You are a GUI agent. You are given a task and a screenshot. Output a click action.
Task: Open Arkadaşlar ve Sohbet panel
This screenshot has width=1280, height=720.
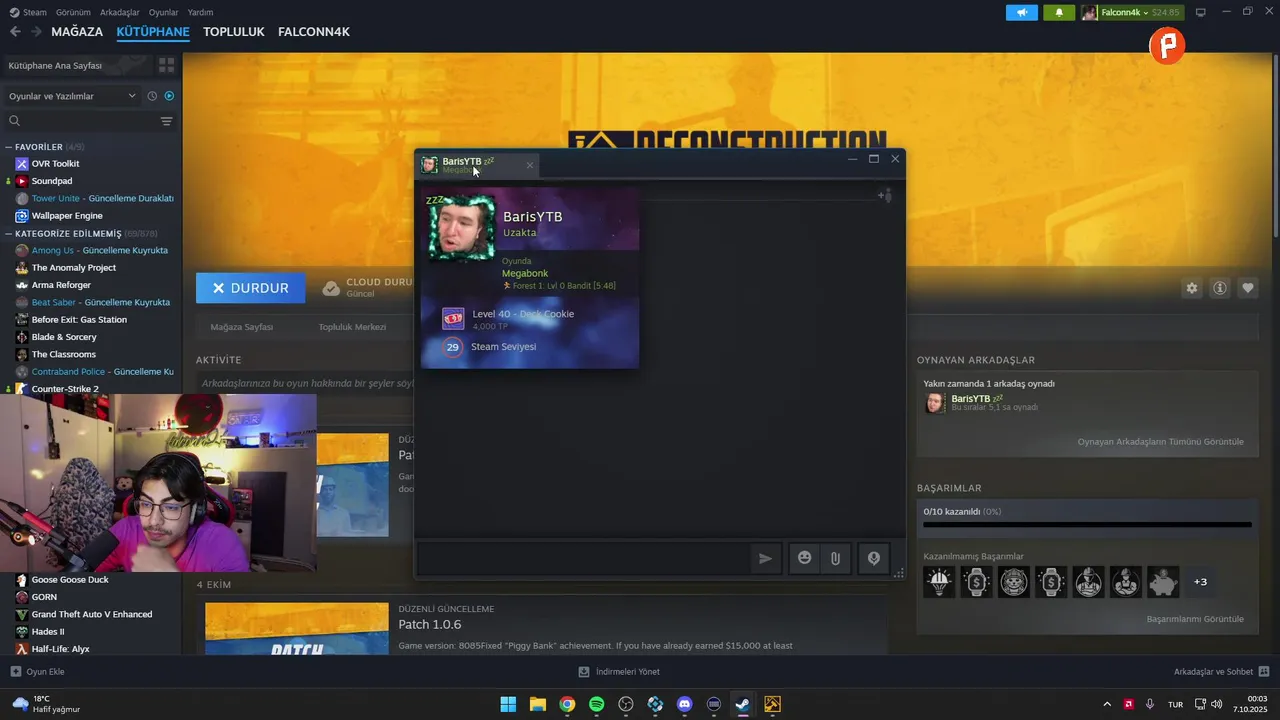tap(1221, 672)
